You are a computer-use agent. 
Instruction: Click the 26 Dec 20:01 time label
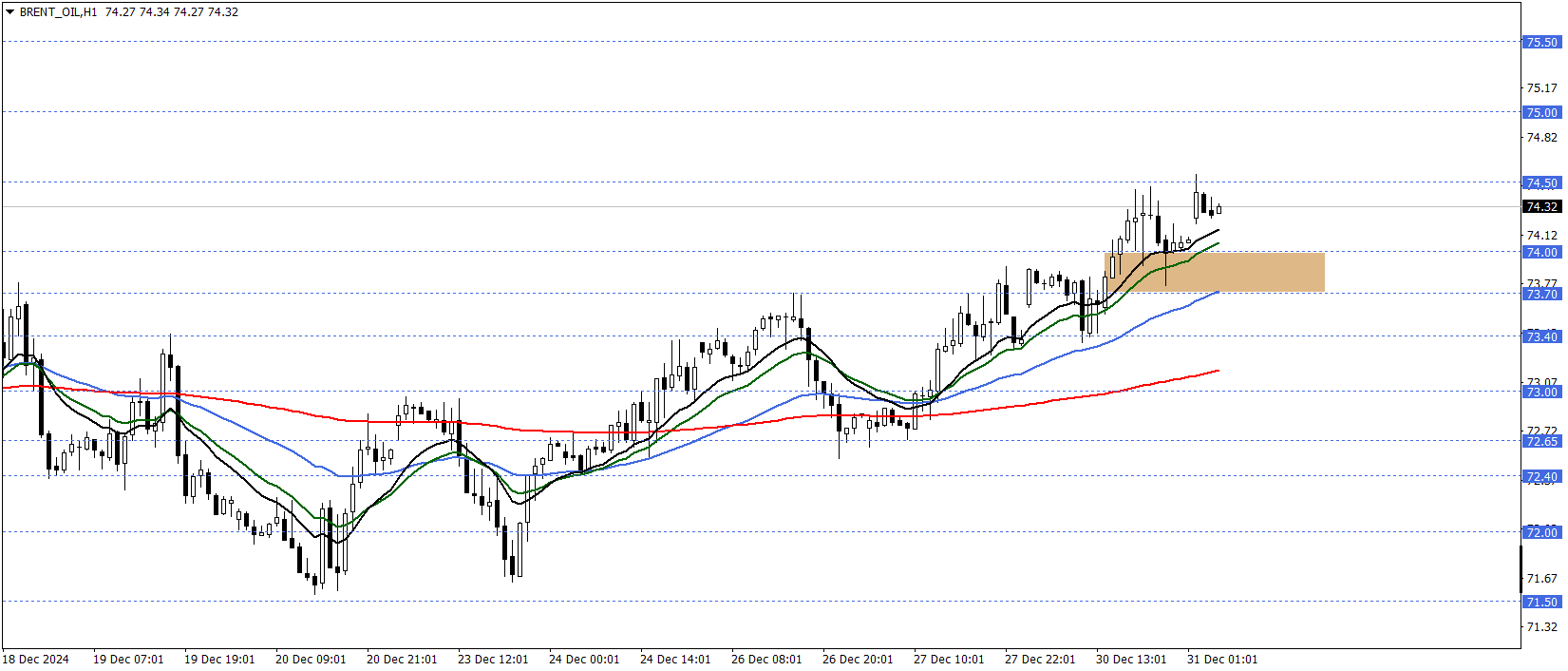point(858,659)
